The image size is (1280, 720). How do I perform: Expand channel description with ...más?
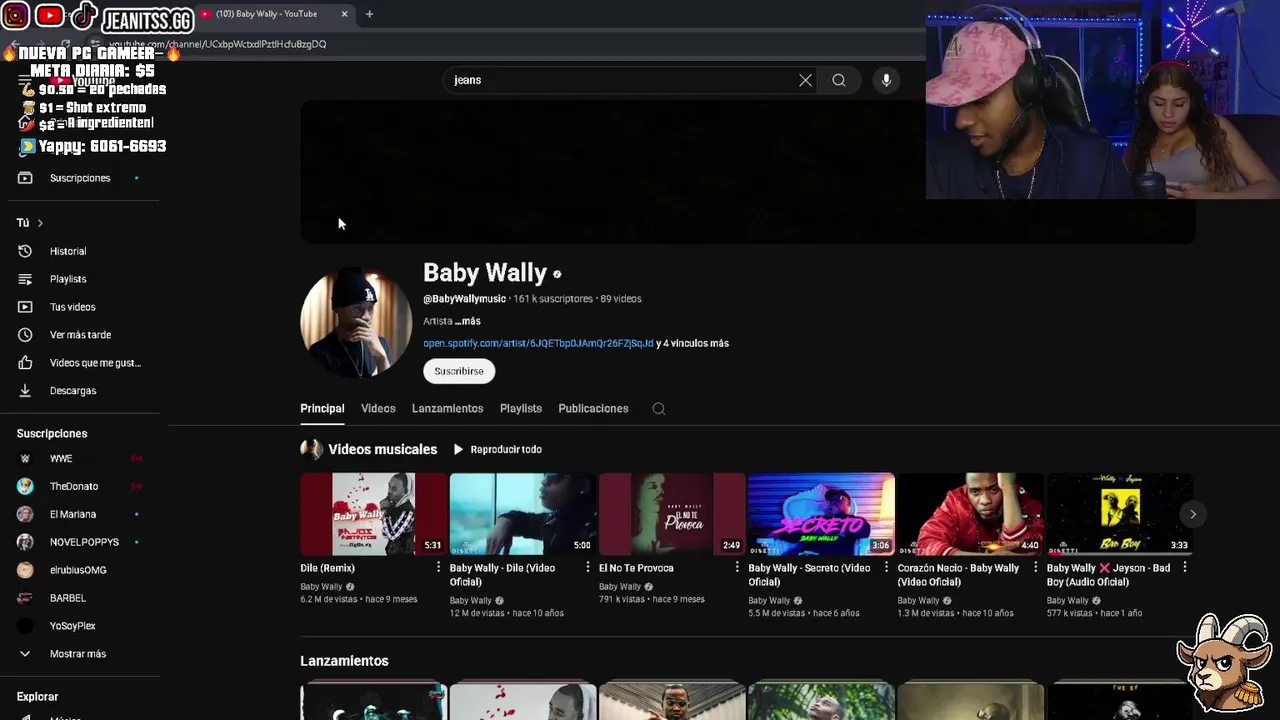tap(468, 321)
